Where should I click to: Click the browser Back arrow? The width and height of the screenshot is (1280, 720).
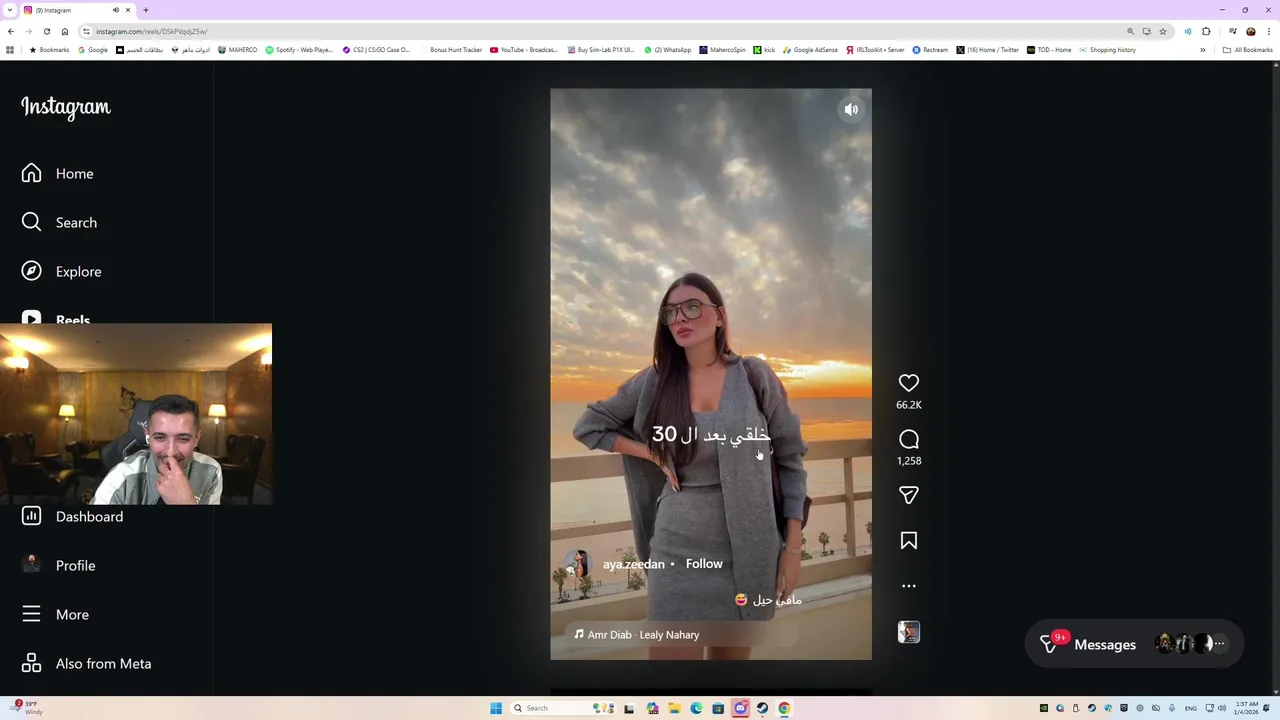[x=11, y=31]
